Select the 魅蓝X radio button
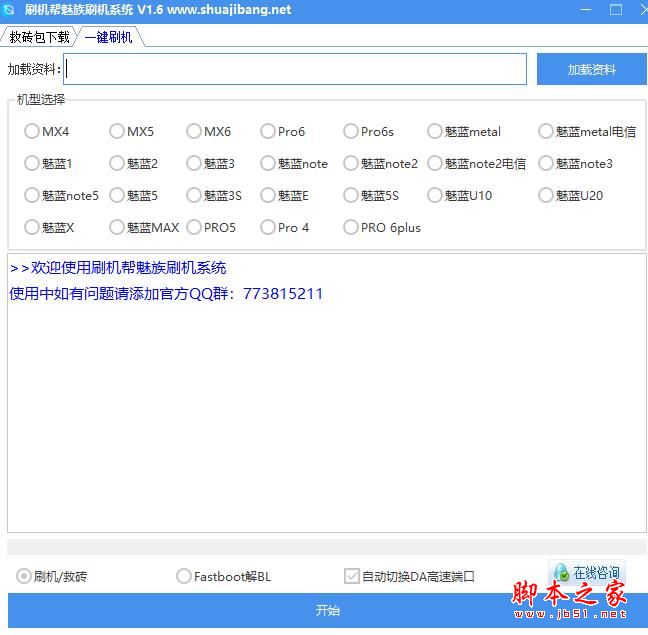The image size is (648, 635). point(31,227)
